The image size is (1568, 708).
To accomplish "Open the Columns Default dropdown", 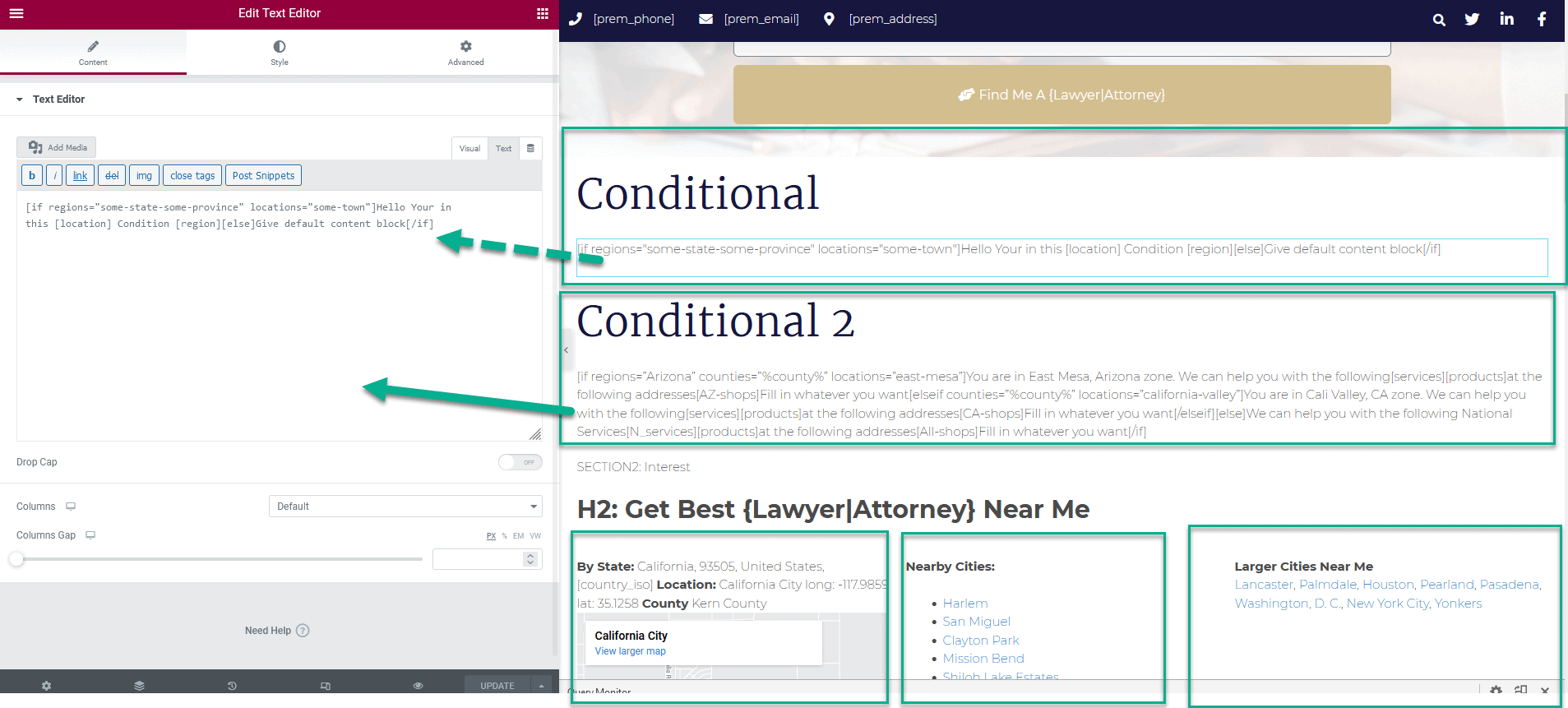I will (405, 507).
